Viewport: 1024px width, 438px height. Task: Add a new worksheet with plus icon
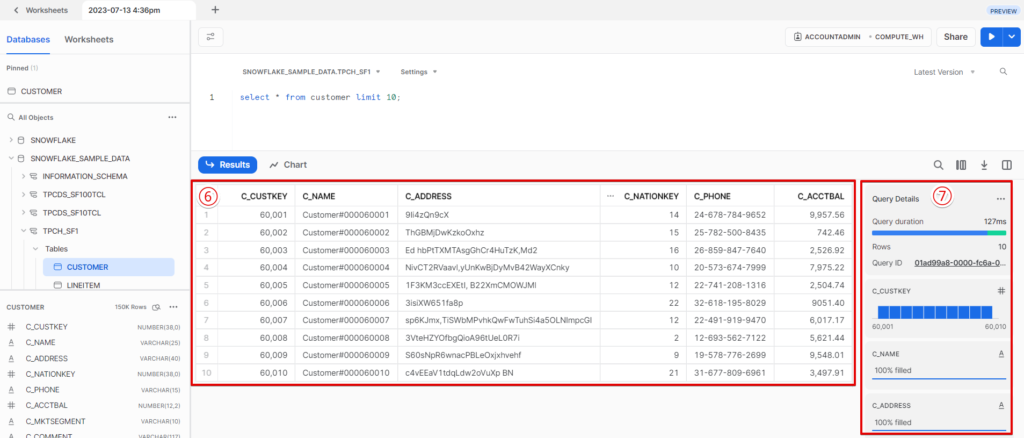click(216, 9)
